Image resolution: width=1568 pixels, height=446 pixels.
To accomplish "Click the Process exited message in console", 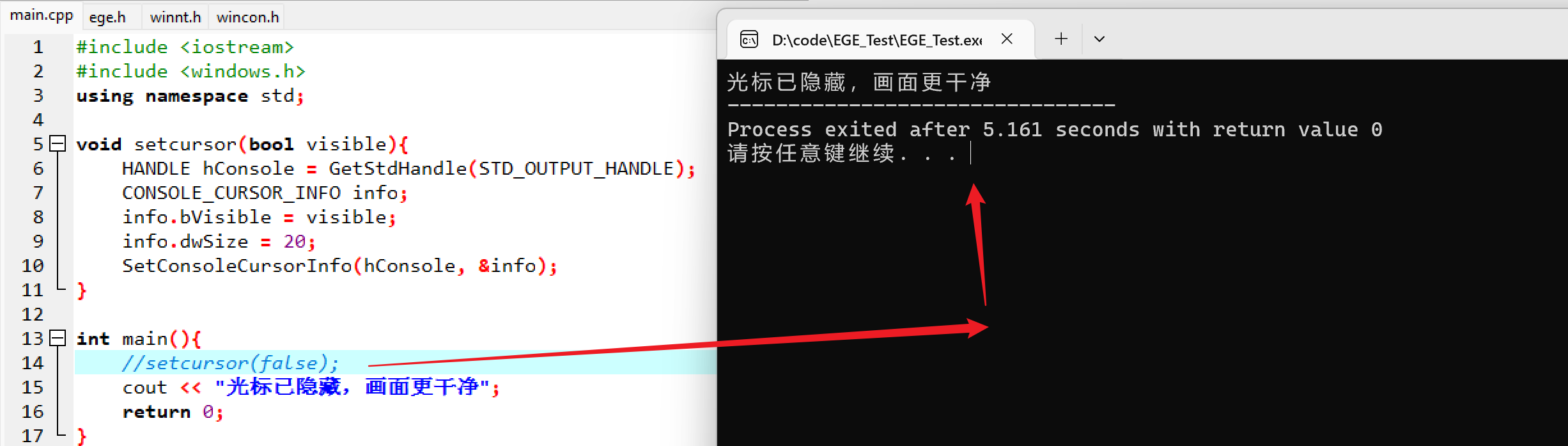I will [x=1055, y=130].
